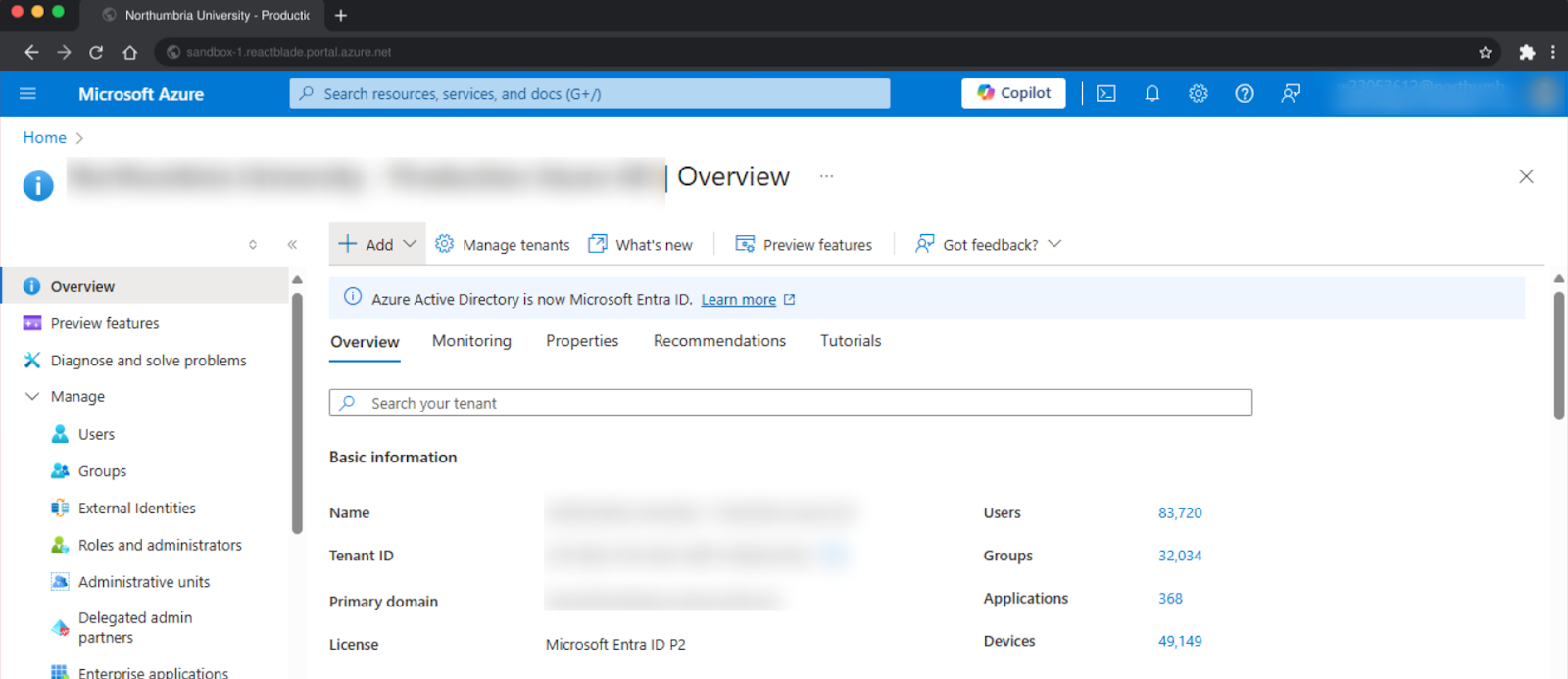
Task: Close the Overview blade
Action: tap(1526, 176)
